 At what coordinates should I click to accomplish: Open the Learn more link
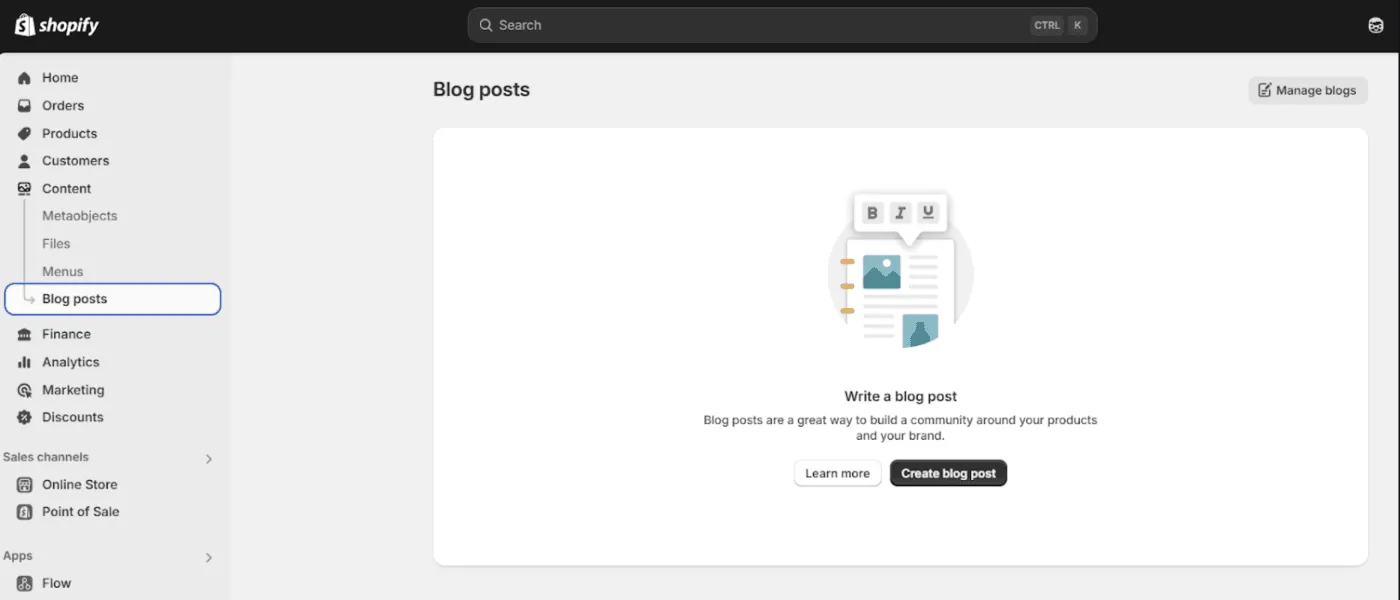coord(837,472)
